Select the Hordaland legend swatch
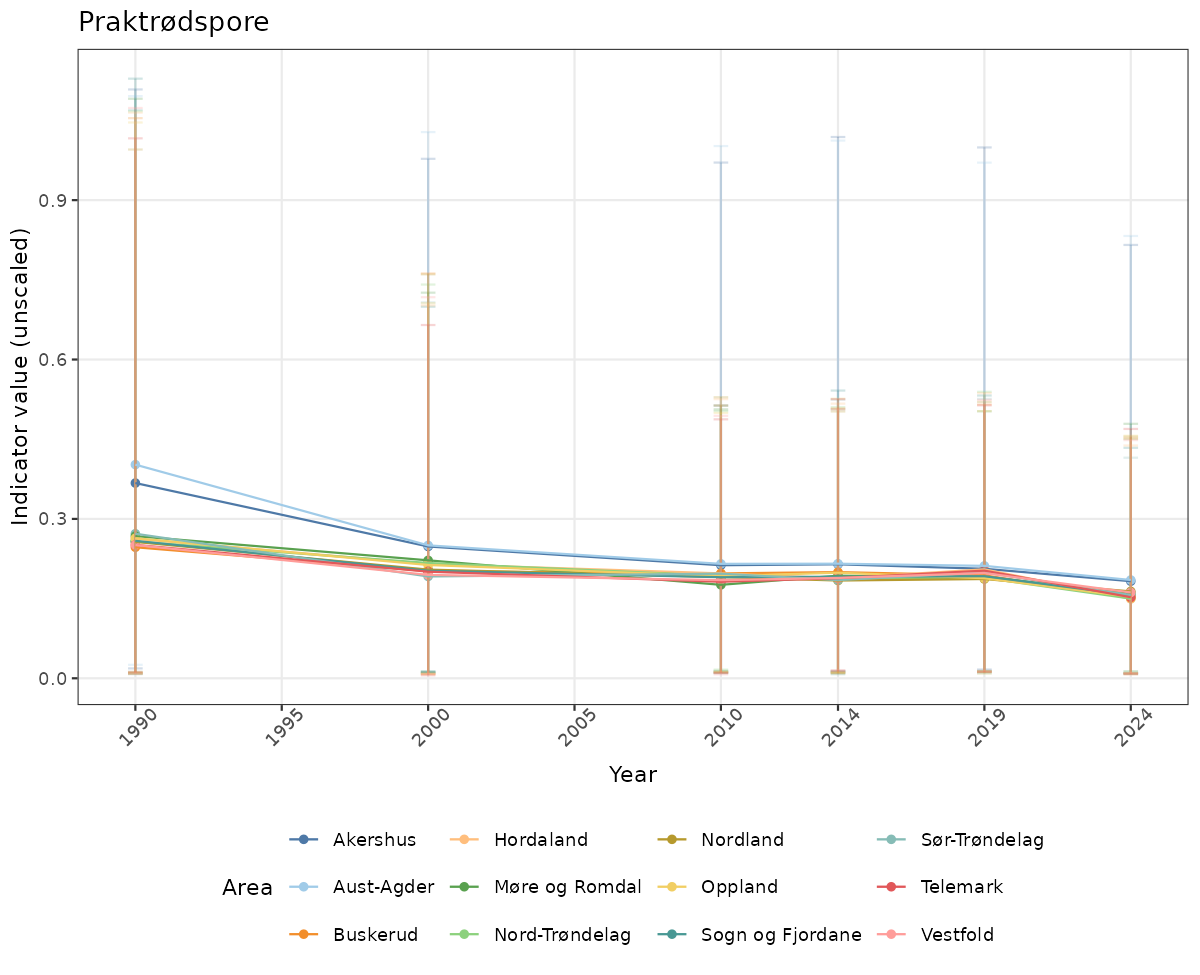 click(465, 840)
